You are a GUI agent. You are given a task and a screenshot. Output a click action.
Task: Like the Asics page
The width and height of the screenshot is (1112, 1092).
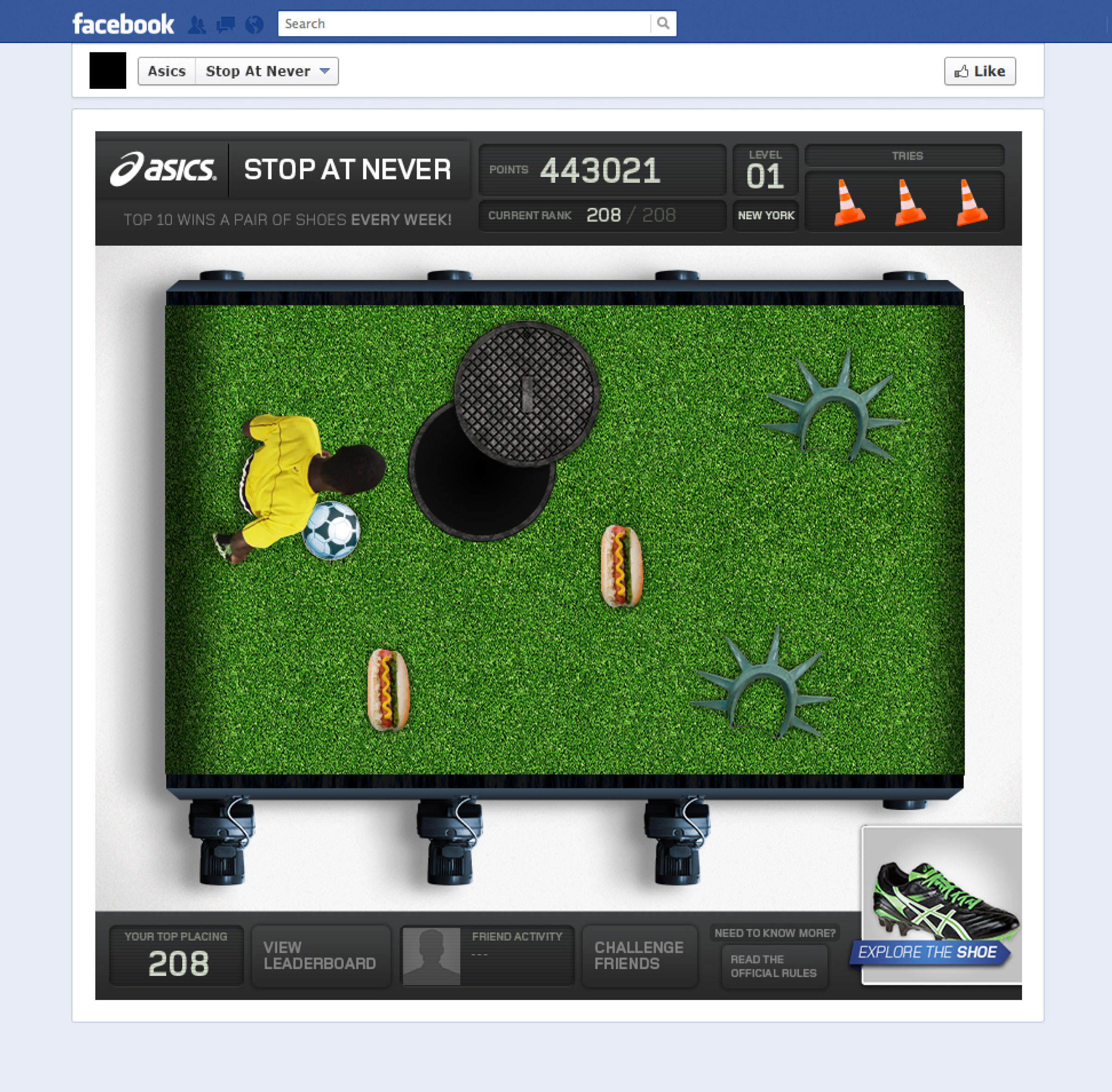click(x=979, y=71)
